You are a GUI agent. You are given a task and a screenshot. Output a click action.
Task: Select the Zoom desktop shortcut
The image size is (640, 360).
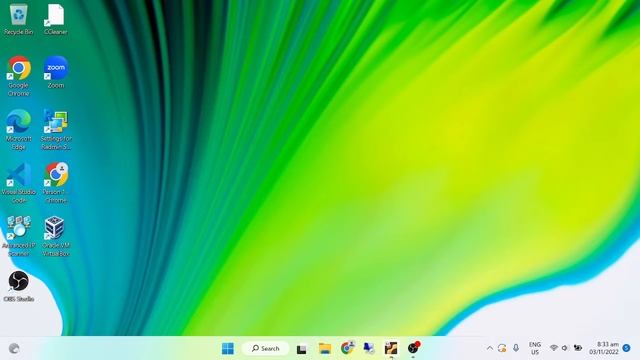(x=56, y=72)
